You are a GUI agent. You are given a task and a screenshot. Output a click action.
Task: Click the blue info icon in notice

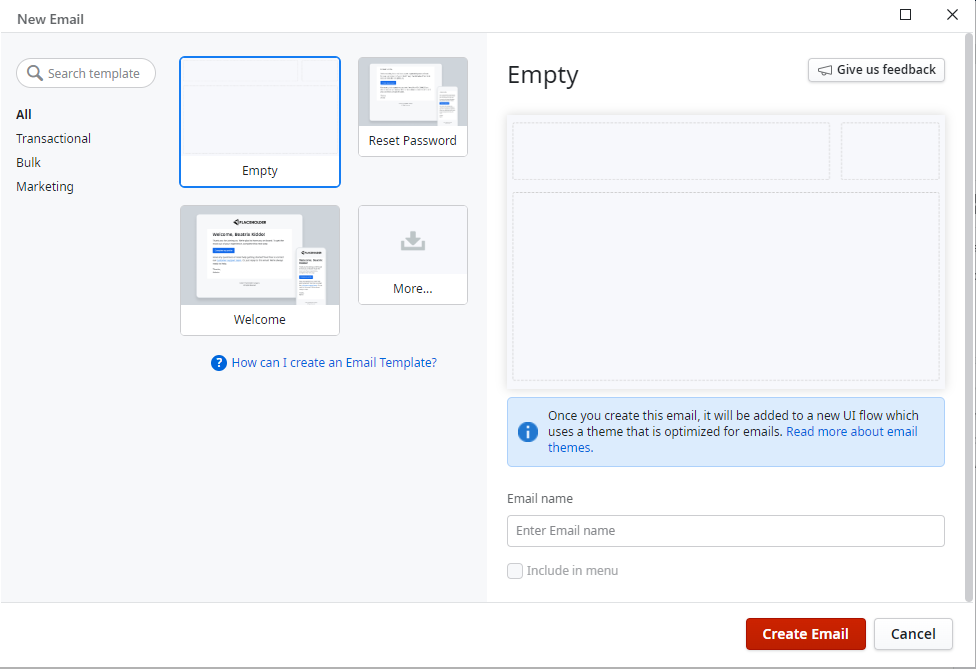(528, 432)
